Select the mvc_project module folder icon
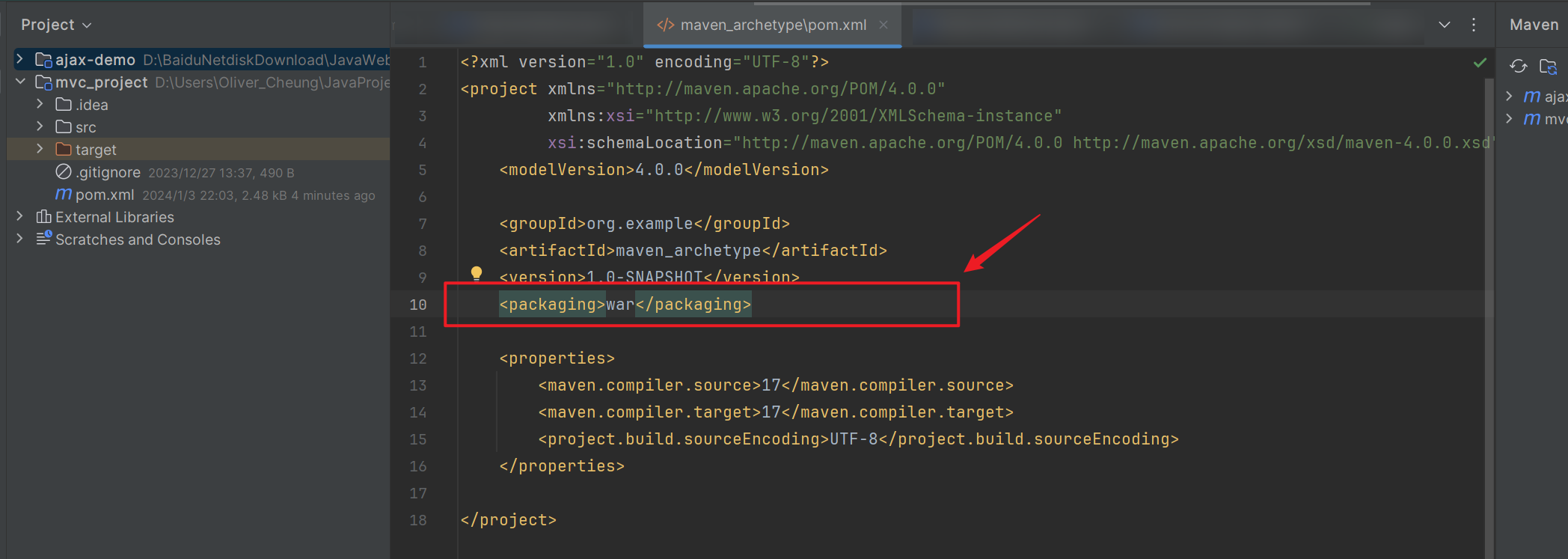 (x=43, y=82)
